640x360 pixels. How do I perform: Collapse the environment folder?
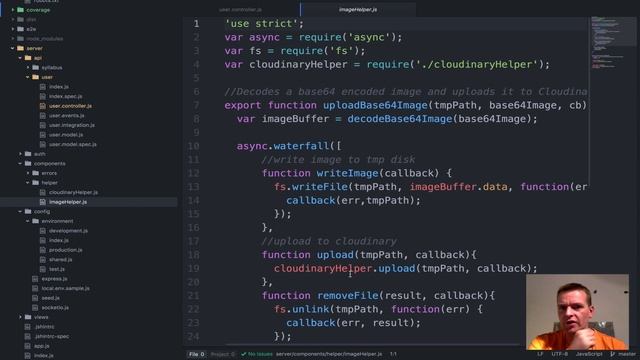(x=28, y=221)
